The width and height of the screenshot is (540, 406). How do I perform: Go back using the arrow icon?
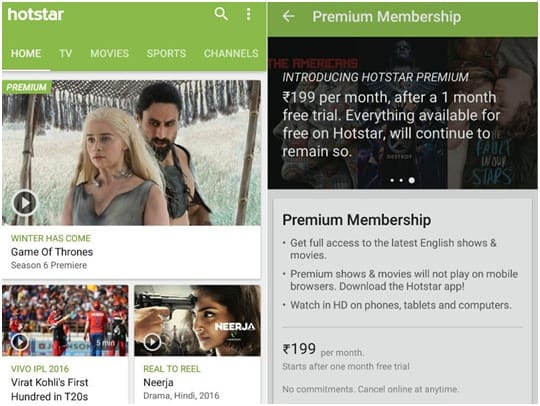click(x=288, y=16)
